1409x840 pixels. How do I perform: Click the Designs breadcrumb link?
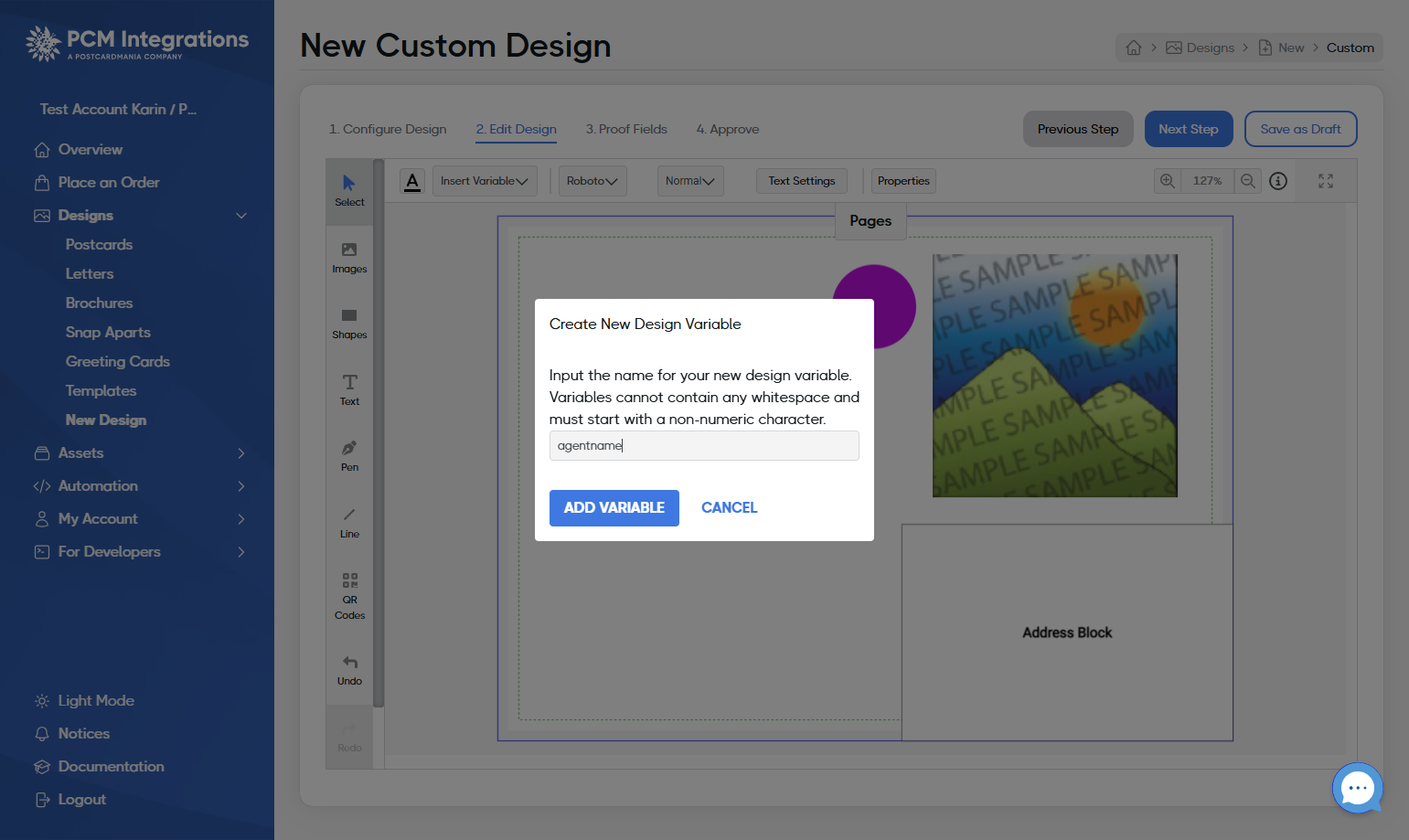click(1201, 48)
